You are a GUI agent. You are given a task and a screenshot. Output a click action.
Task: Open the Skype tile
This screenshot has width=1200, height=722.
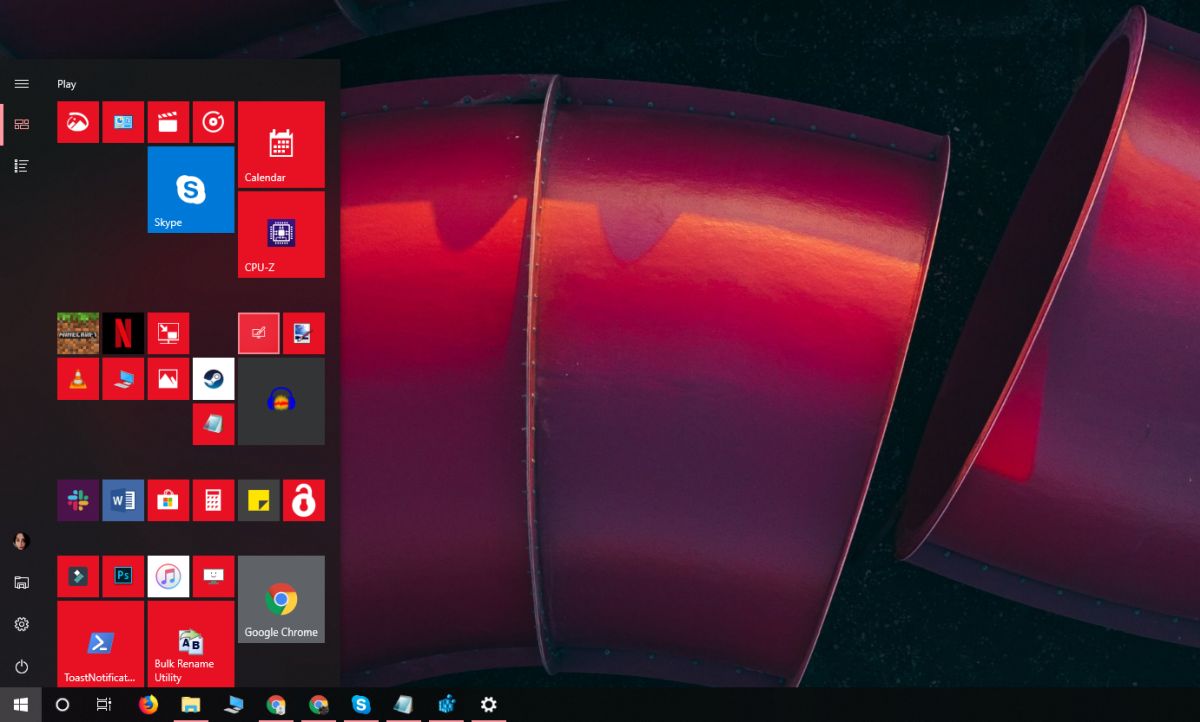190,189
